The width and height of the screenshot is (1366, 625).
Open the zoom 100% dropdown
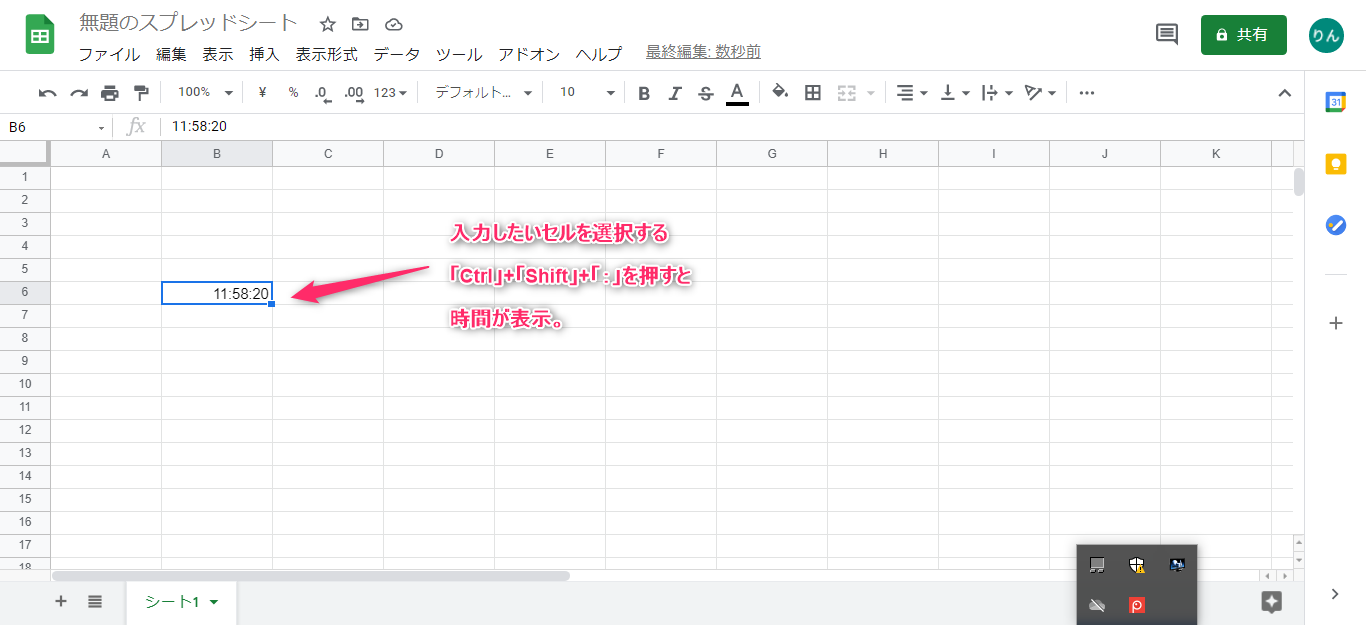point(204,92)
